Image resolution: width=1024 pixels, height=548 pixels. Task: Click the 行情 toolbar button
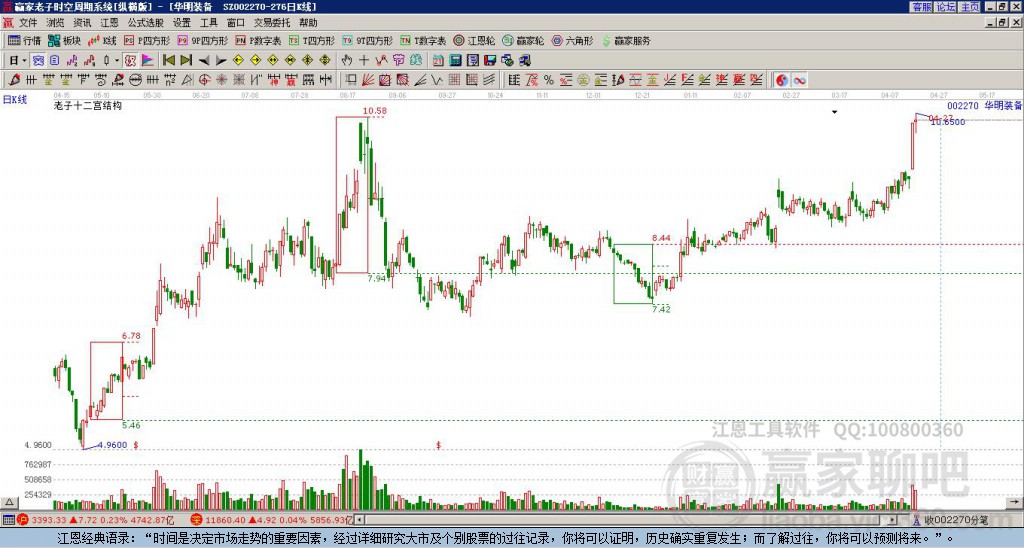tap(24, 40)
